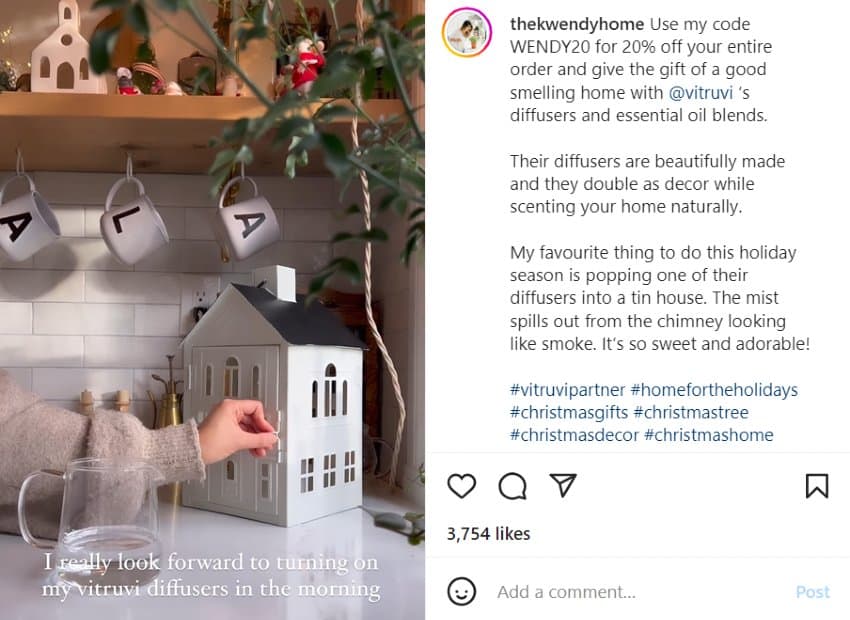The image size is (850, 620).
Task: Open #homefortheholidays hashtag
Action: 714,390
